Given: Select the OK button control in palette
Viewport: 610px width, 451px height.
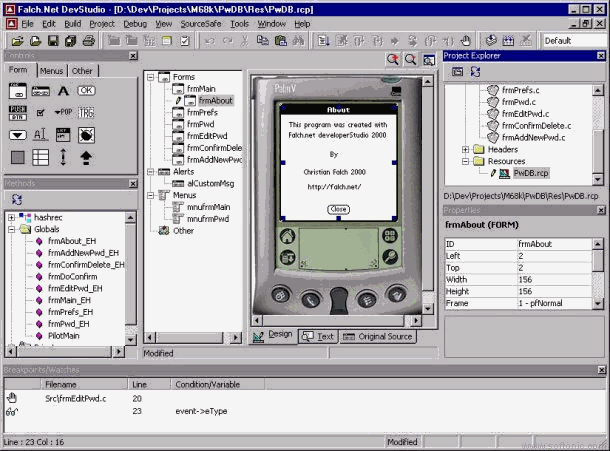Looking at the screenshot, I should (x=87, y=90).
